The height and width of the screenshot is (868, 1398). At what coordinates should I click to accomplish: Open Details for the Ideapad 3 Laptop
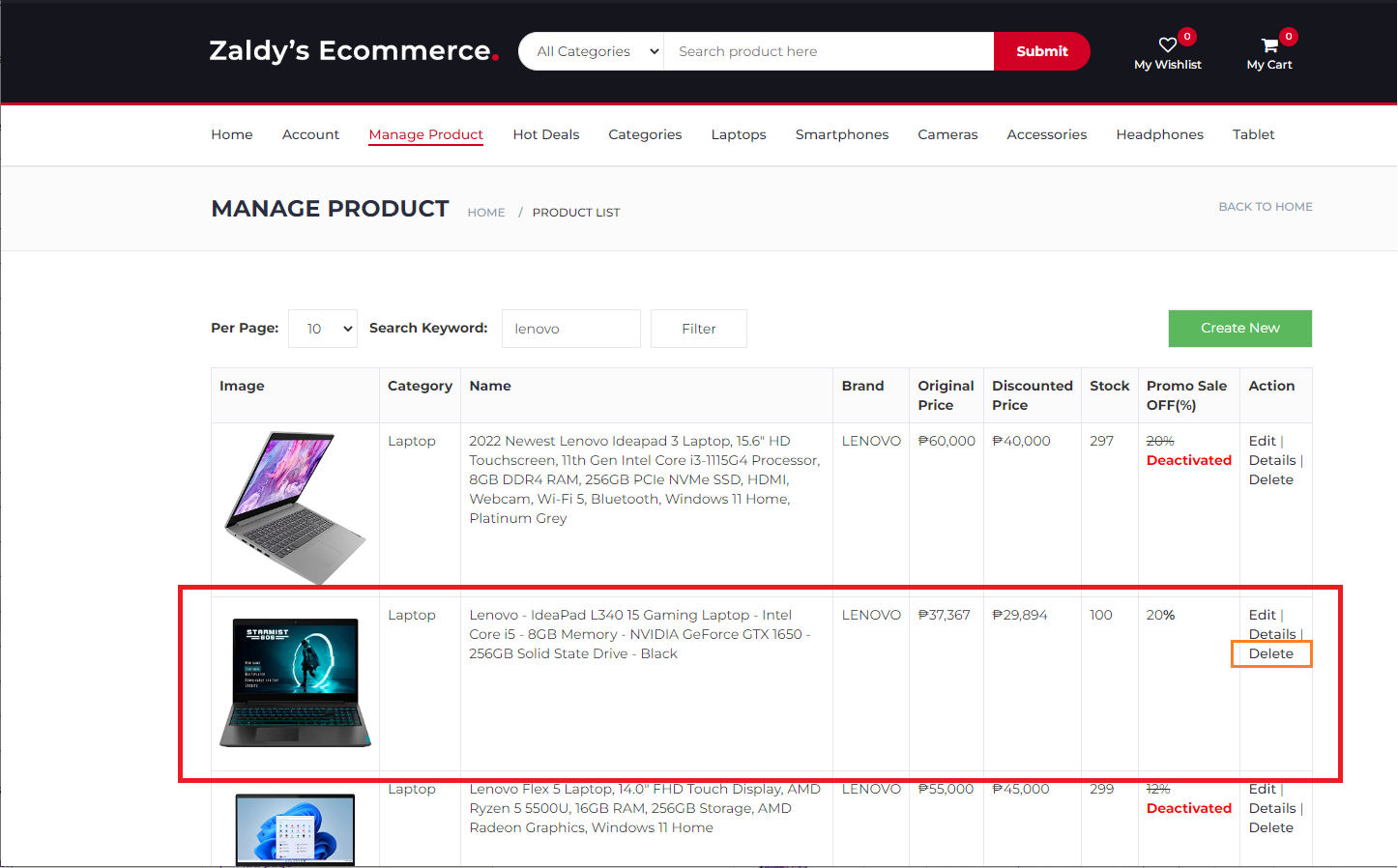click(x=1273, y=460)
